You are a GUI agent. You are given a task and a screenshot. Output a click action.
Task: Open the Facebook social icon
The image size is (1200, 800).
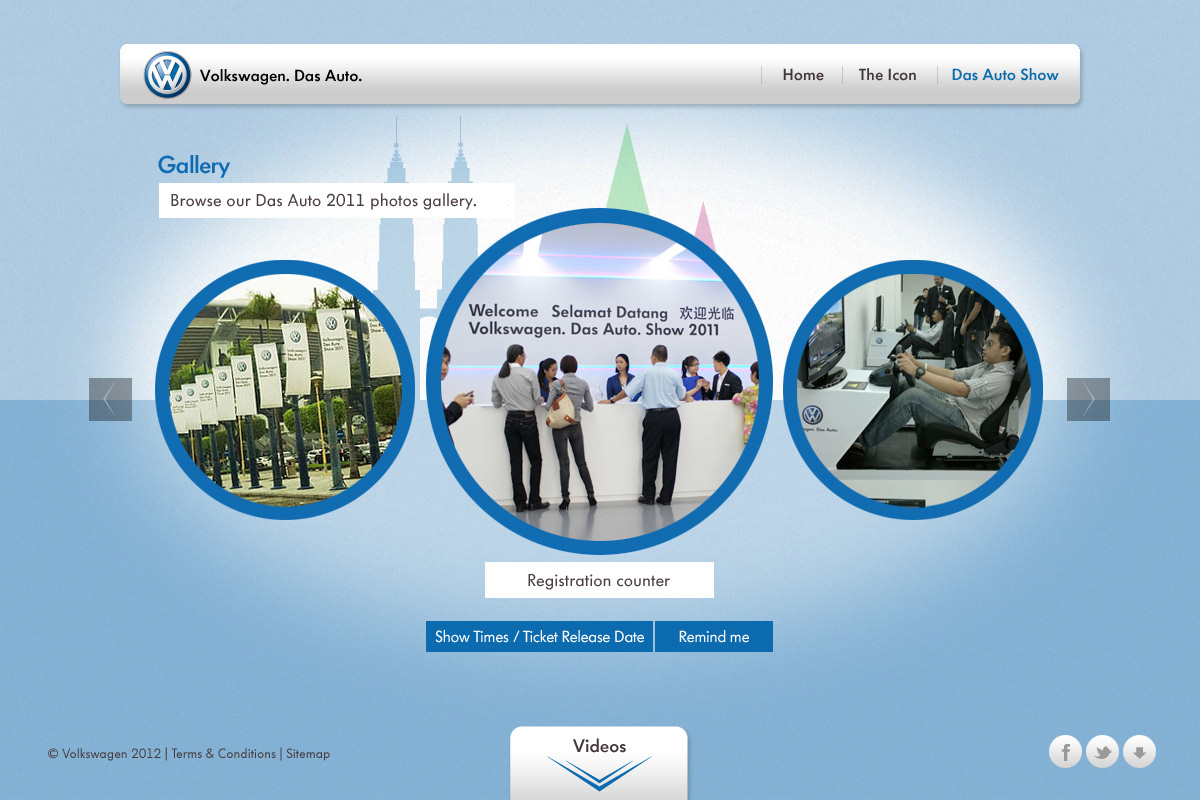pos(1065,751)
